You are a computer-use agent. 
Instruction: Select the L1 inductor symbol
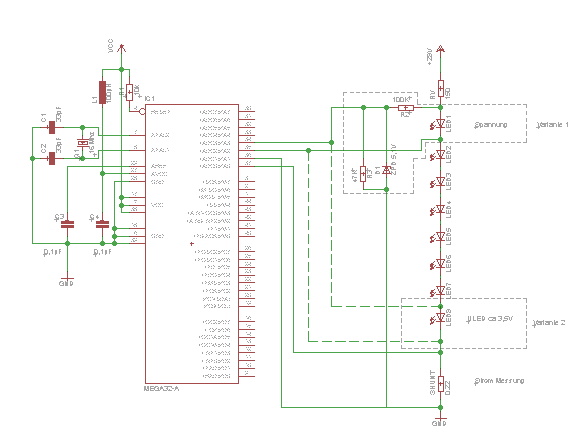pos(102,92)
